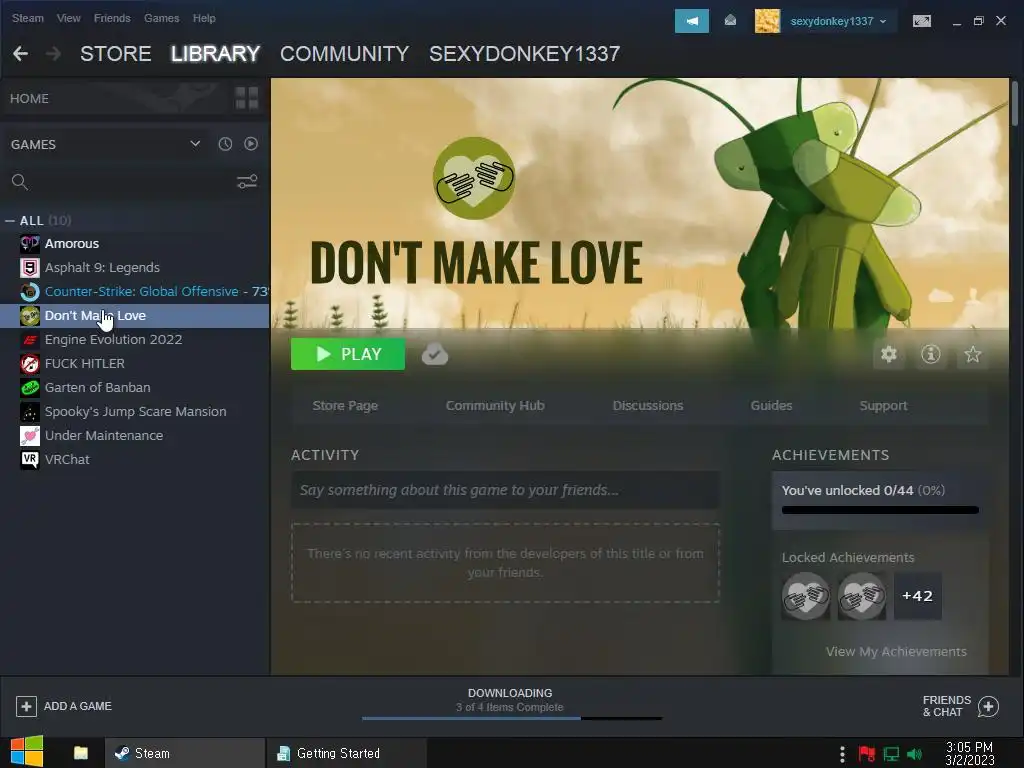Toggle sort by recent activity clock icon
Viewport: 1024px width, 768px height.
[x=225, y=144]
